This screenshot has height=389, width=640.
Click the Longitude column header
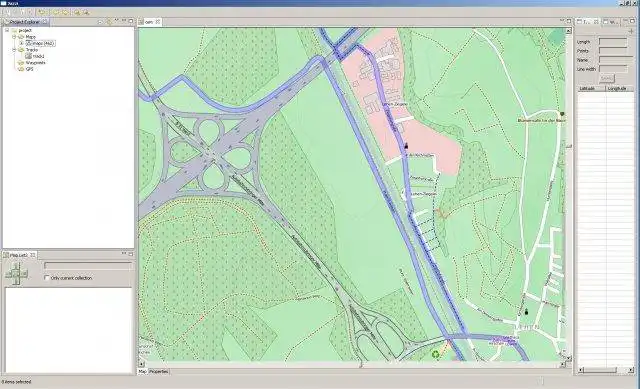click(620, 88)
